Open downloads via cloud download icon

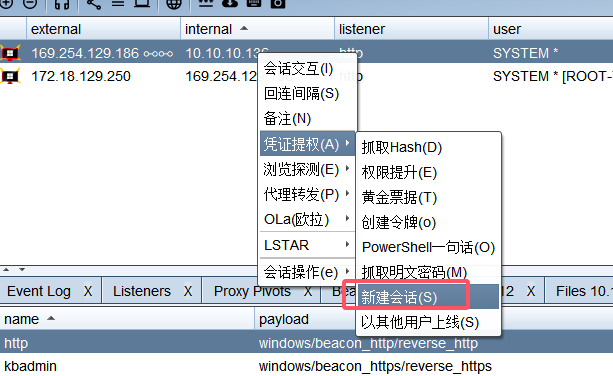230,4
